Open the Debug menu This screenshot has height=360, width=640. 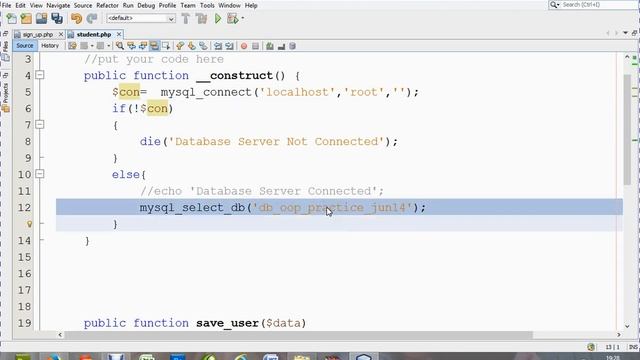tap(146, 6)
